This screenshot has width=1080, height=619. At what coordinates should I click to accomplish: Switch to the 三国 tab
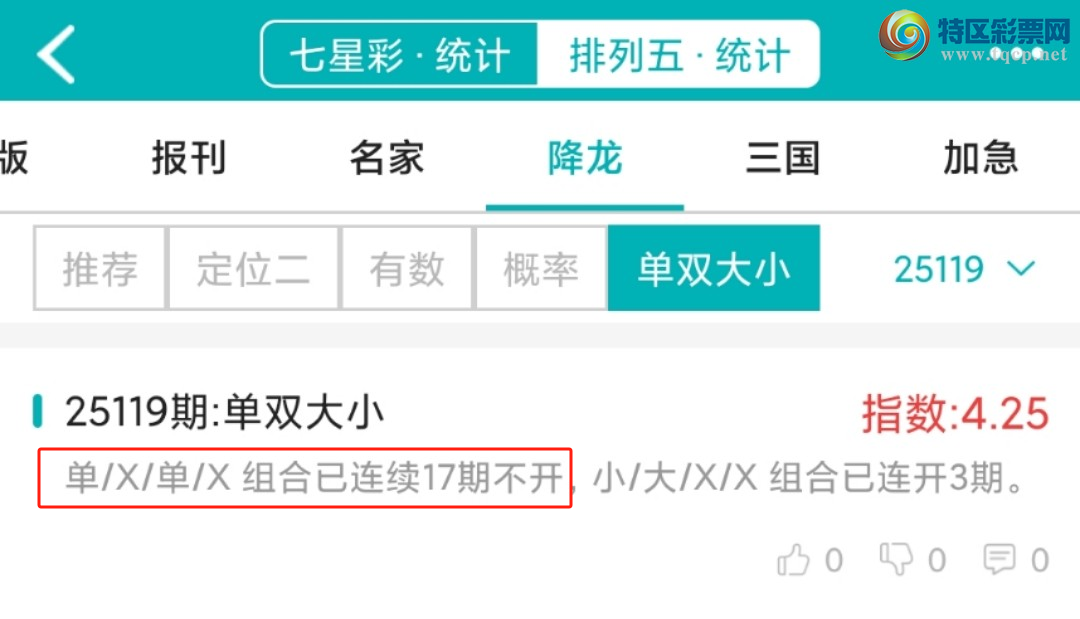[783, 158]
